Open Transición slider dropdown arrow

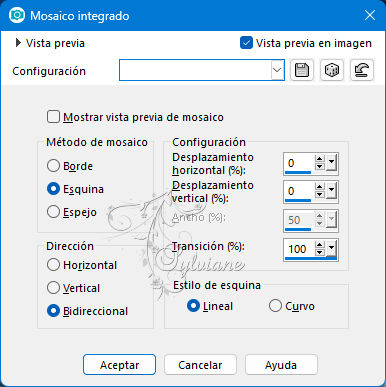click(331, 249)
